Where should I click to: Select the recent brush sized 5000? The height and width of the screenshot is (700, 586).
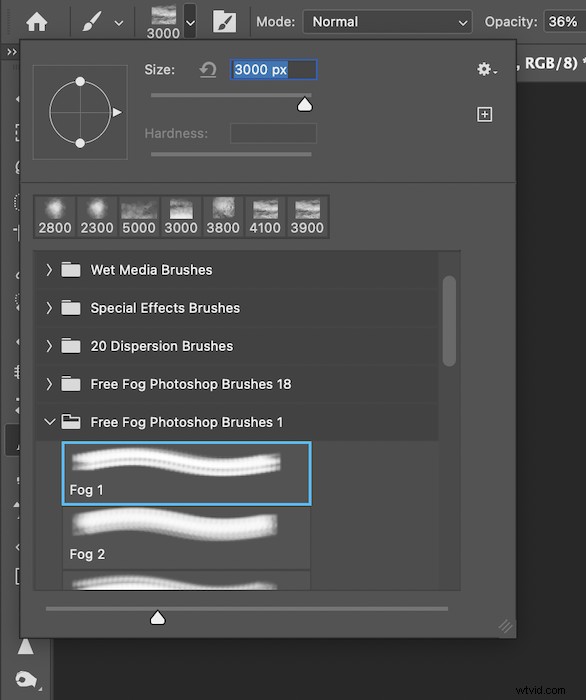(139, 217)
